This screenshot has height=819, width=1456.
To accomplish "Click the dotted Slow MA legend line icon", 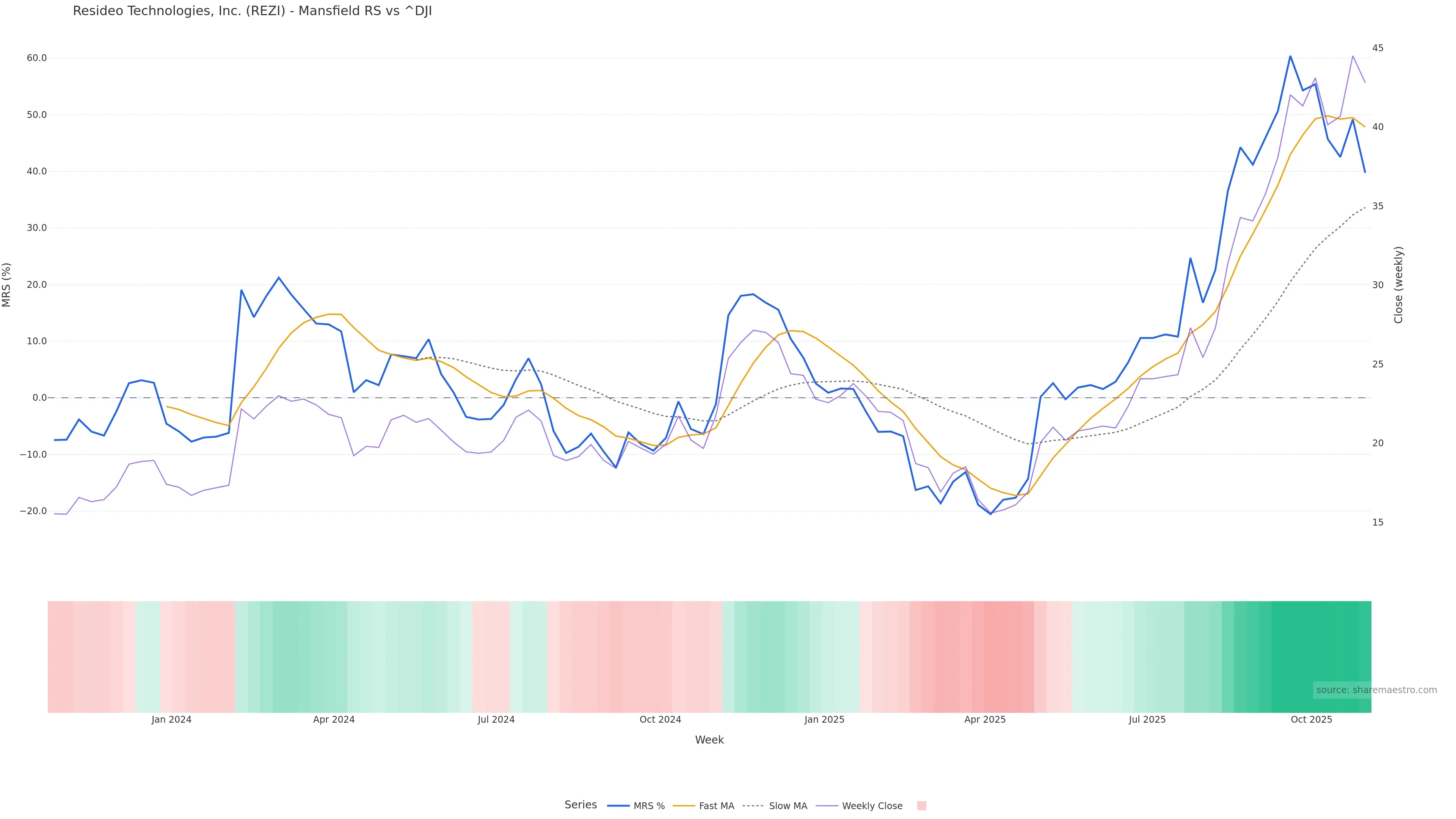I will click(753, 806).
